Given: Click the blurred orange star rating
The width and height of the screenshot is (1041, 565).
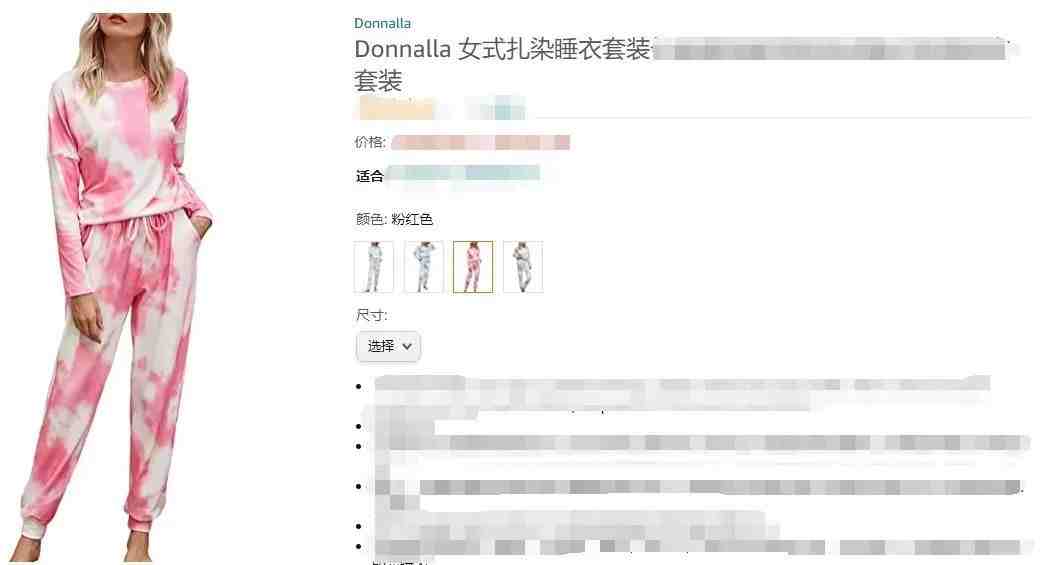Looking at the screenshot, I should click(396, 108).
